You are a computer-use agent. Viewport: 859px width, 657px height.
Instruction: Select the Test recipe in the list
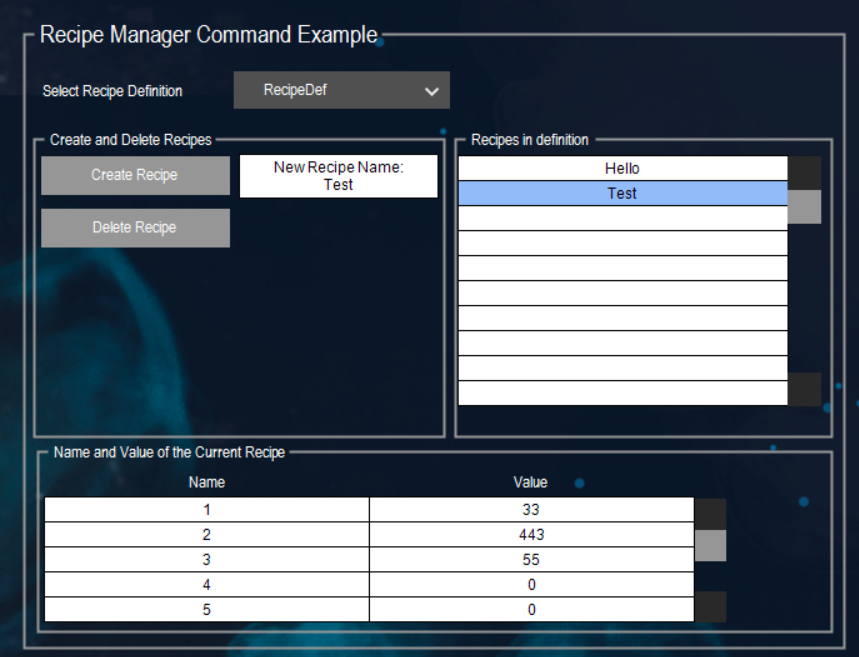click(x=622, y=193)
